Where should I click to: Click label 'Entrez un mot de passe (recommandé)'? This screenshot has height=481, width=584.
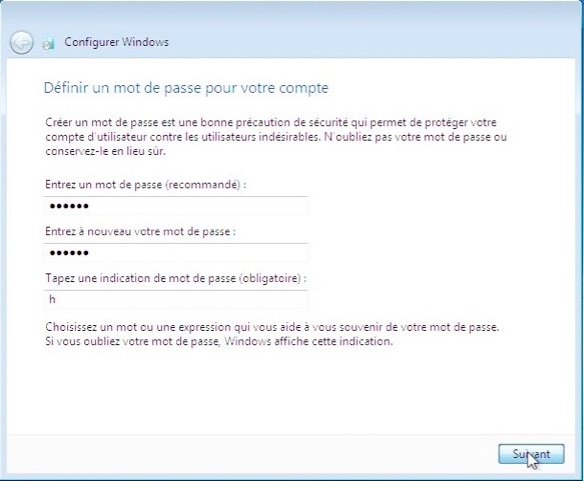click(x=146, y=184)
